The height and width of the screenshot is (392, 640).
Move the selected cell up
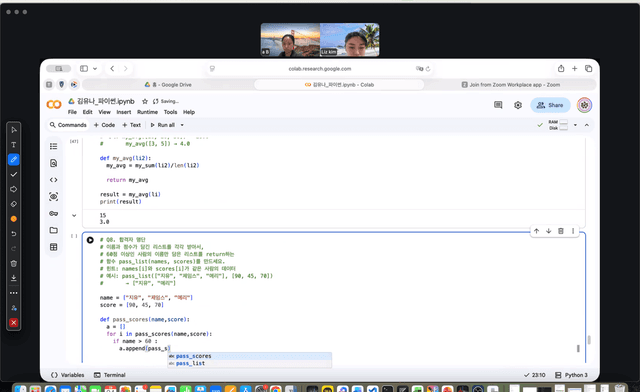point(536,231)
